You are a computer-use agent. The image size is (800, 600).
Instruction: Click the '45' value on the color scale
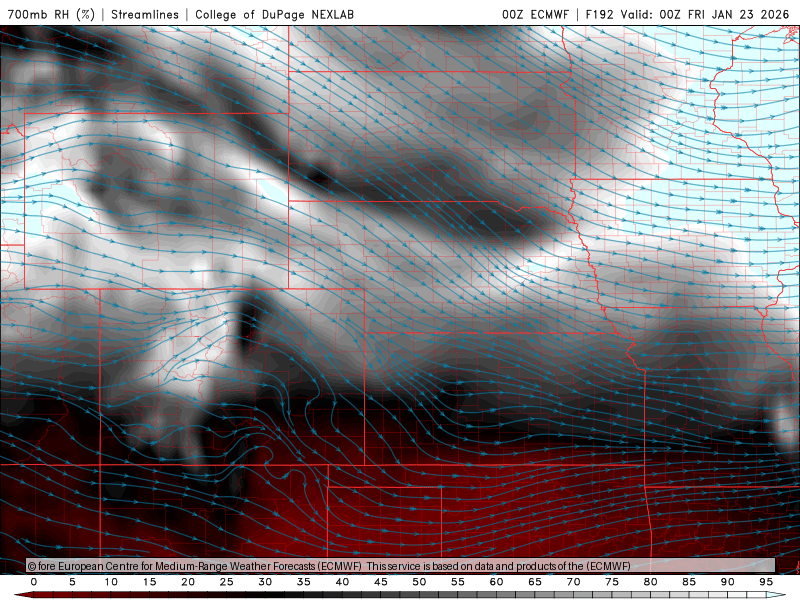pos(381,582)
